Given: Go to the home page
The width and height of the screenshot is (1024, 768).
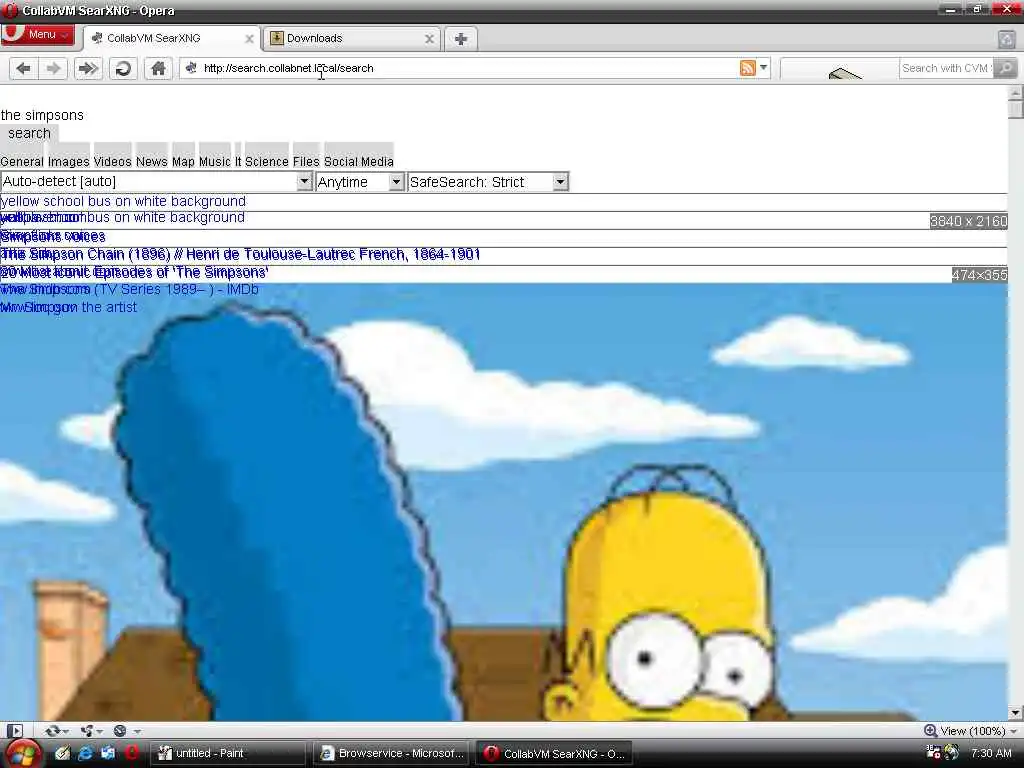Looking at the screenshot, I should 158,68.
